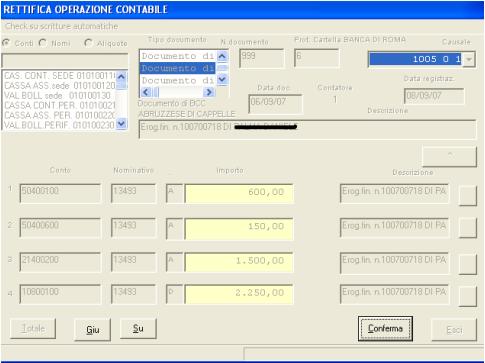Screen dimensions: 485x363
Task: Select the Aliquote radio button
Action: [88, 43]
